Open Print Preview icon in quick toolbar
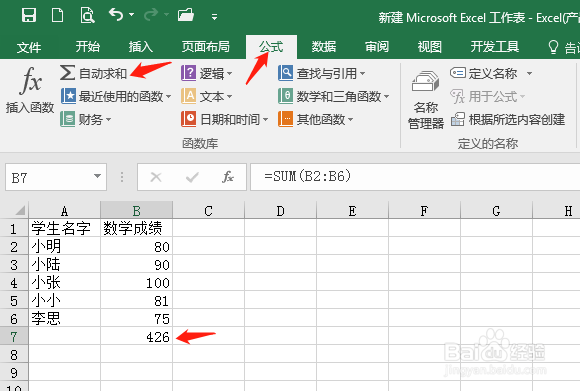Screen dimensions: 580x391 pos(87,16)
